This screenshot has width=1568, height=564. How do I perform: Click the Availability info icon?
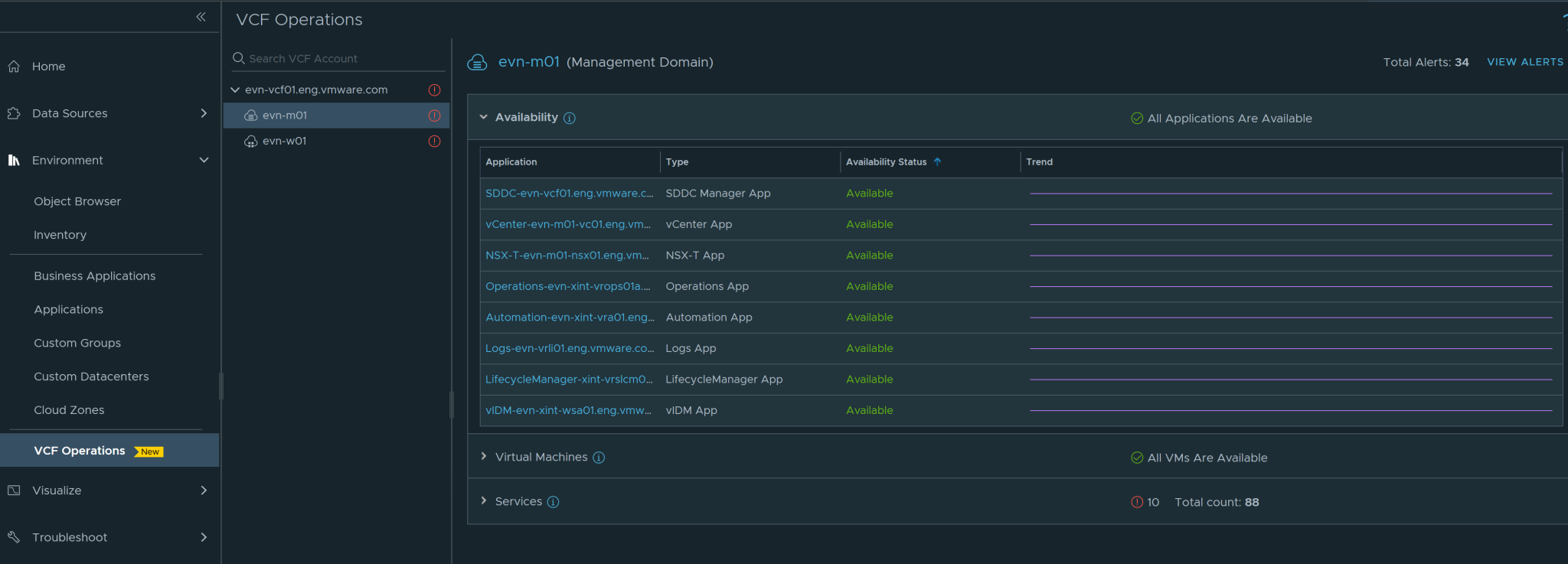pos(570,118)
